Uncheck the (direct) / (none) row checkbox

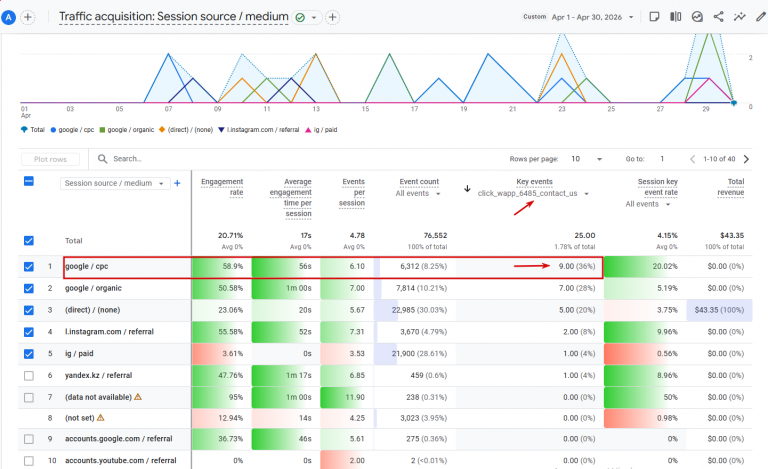click(29, 310)
